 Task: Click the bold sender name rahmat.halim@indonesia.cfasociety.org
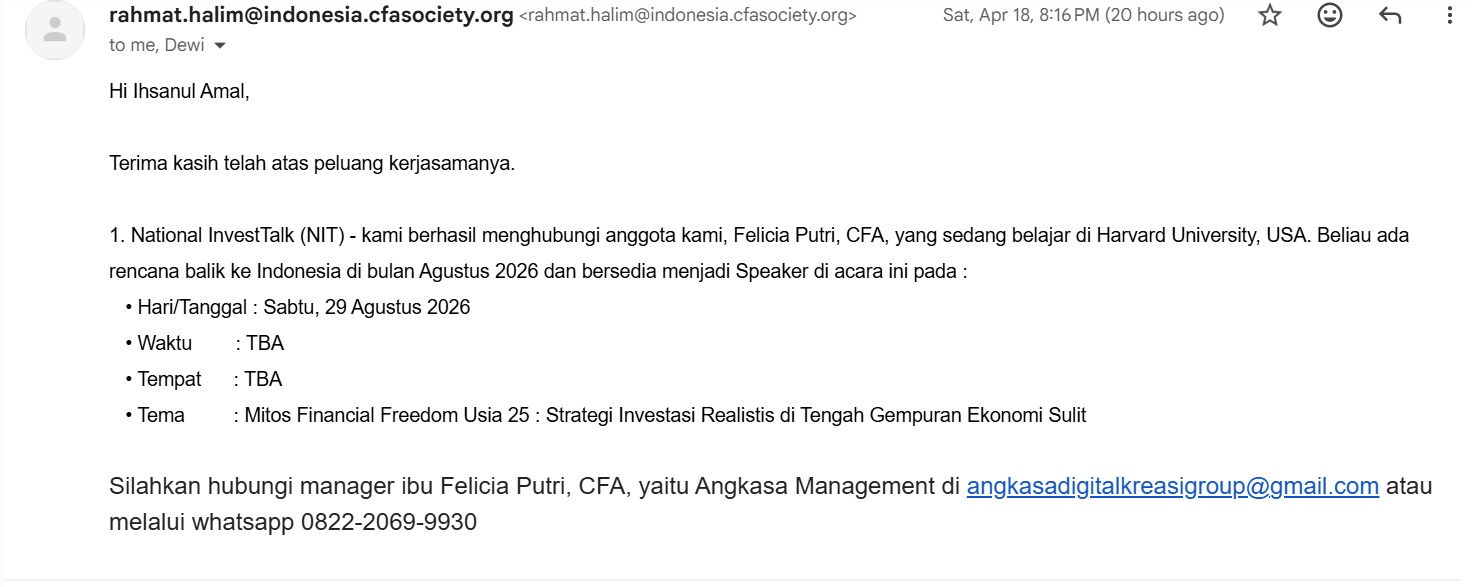[x=311, y=16]
